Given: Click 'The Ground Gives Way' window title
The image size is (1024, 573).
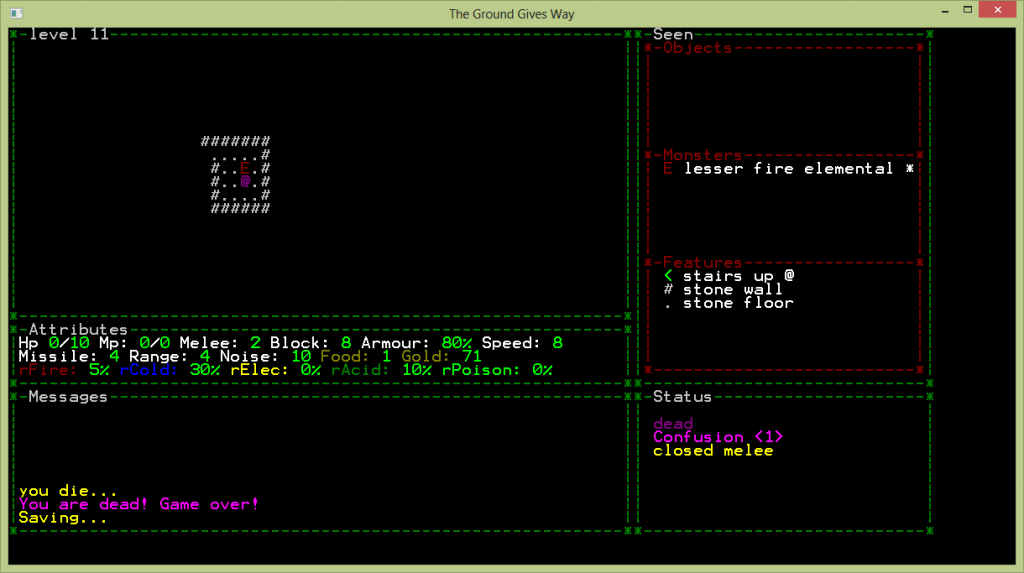Looking at the screenshot, I should (511, 14).
